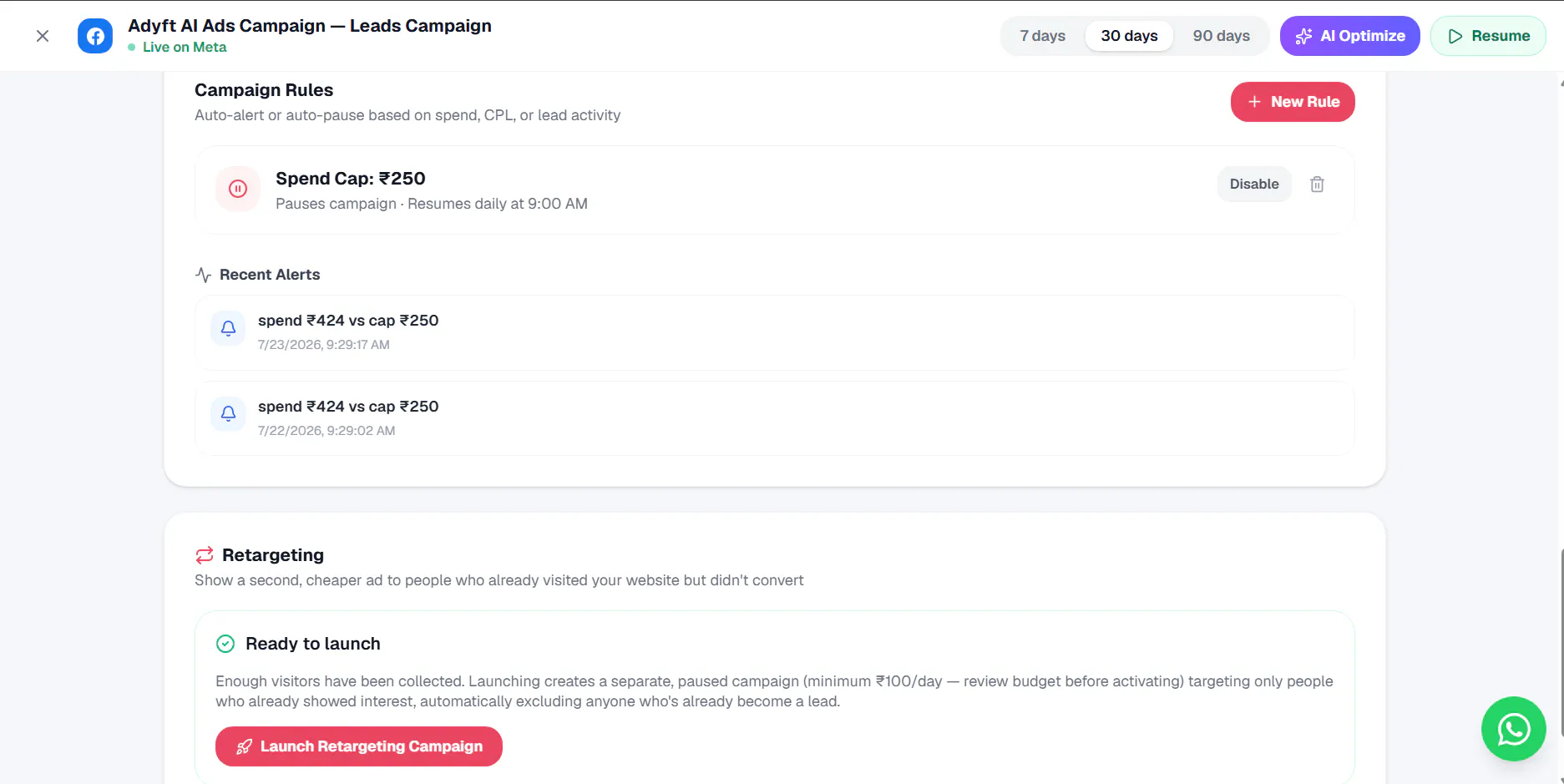Click bell icon of 7/22/2026 alert

click(228, 413)
